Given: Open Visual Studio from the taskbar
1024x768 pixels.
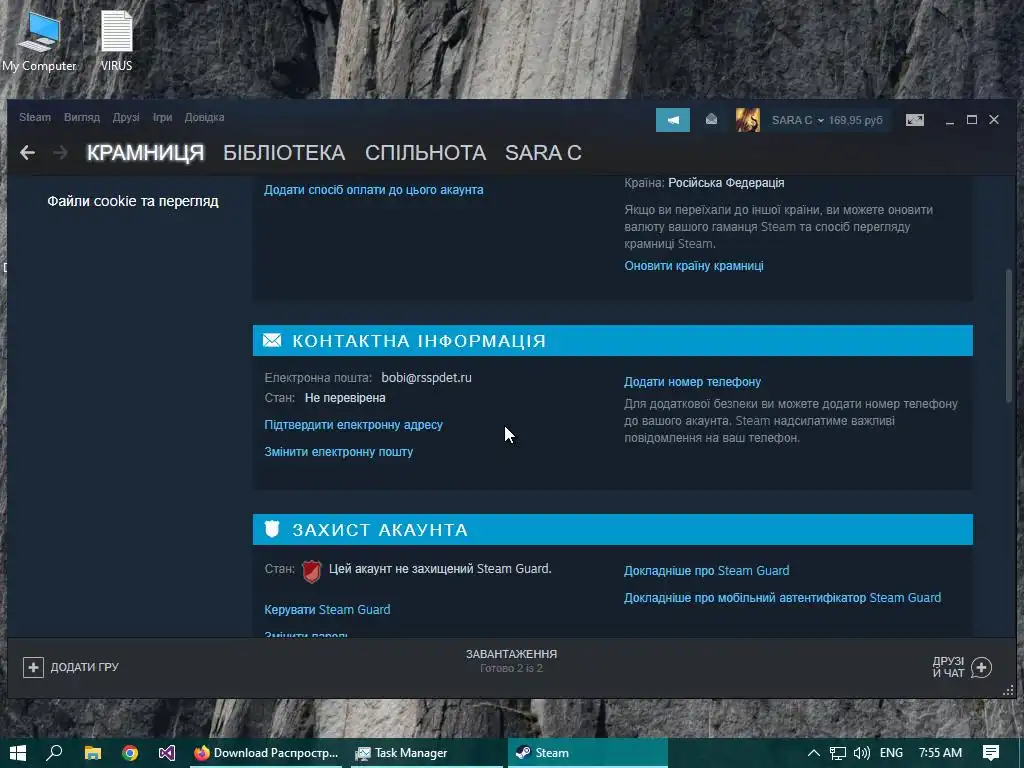Looking at the screenshot, I should tap(167, 753).
